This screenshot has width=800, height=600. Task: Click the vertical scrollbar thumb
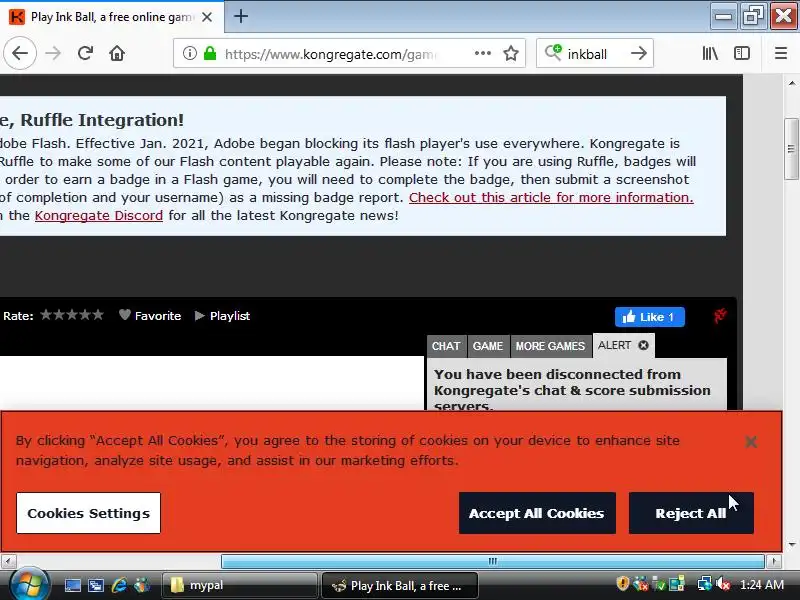[x=791, y=148]
